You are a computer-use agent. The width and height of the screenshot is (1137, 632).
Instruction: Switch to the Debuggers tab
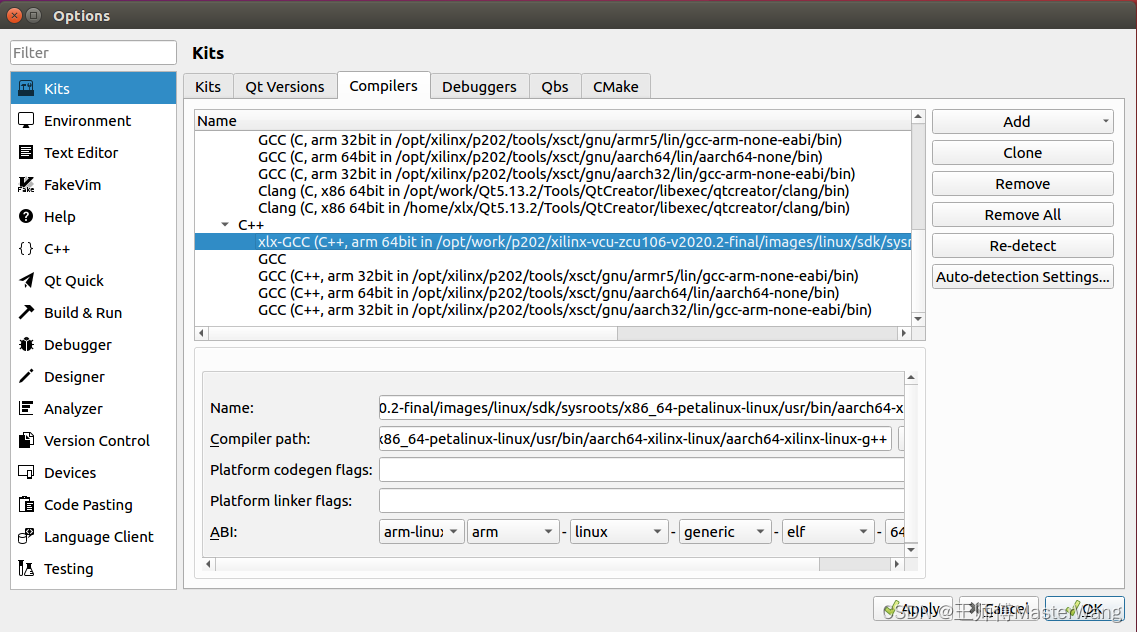(x=479, y=86)
